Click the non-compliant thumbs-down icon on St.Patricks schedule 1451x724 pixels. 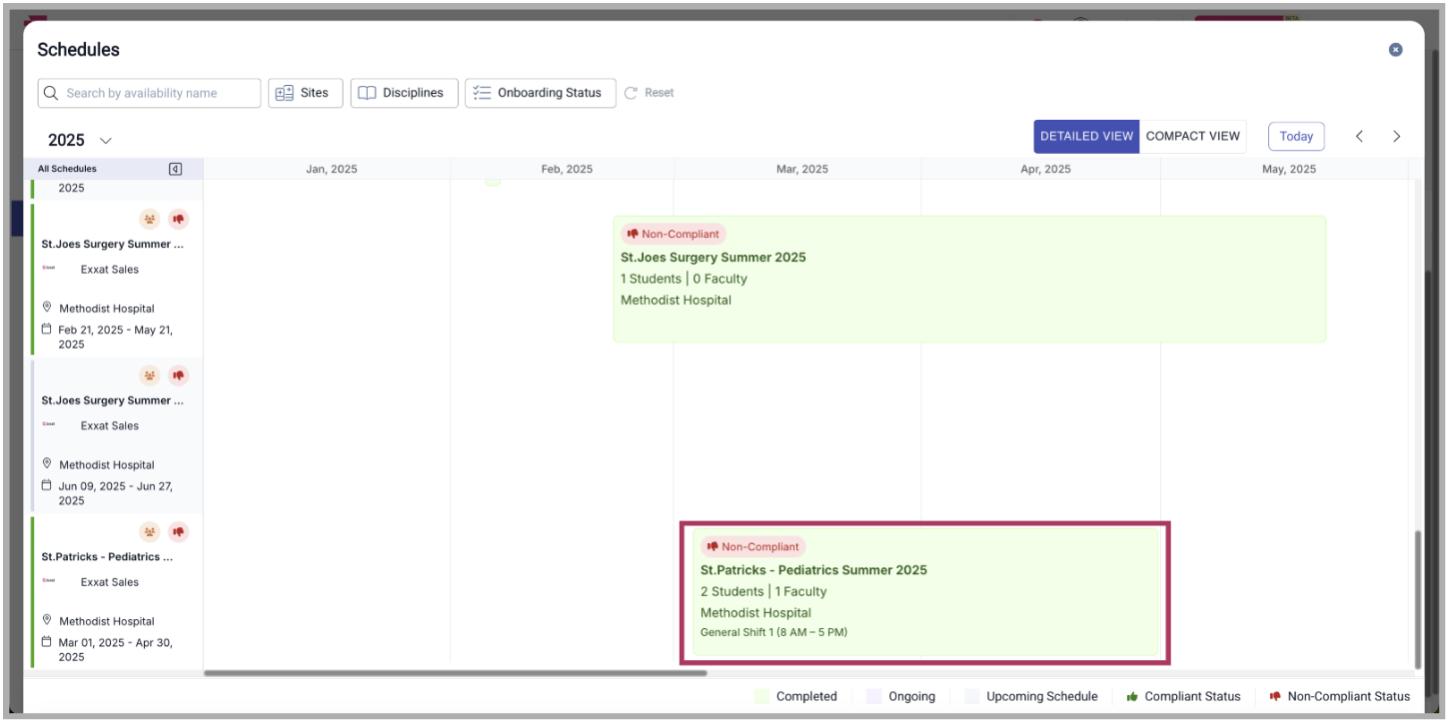pyautogui.click(x=178, y=532)
